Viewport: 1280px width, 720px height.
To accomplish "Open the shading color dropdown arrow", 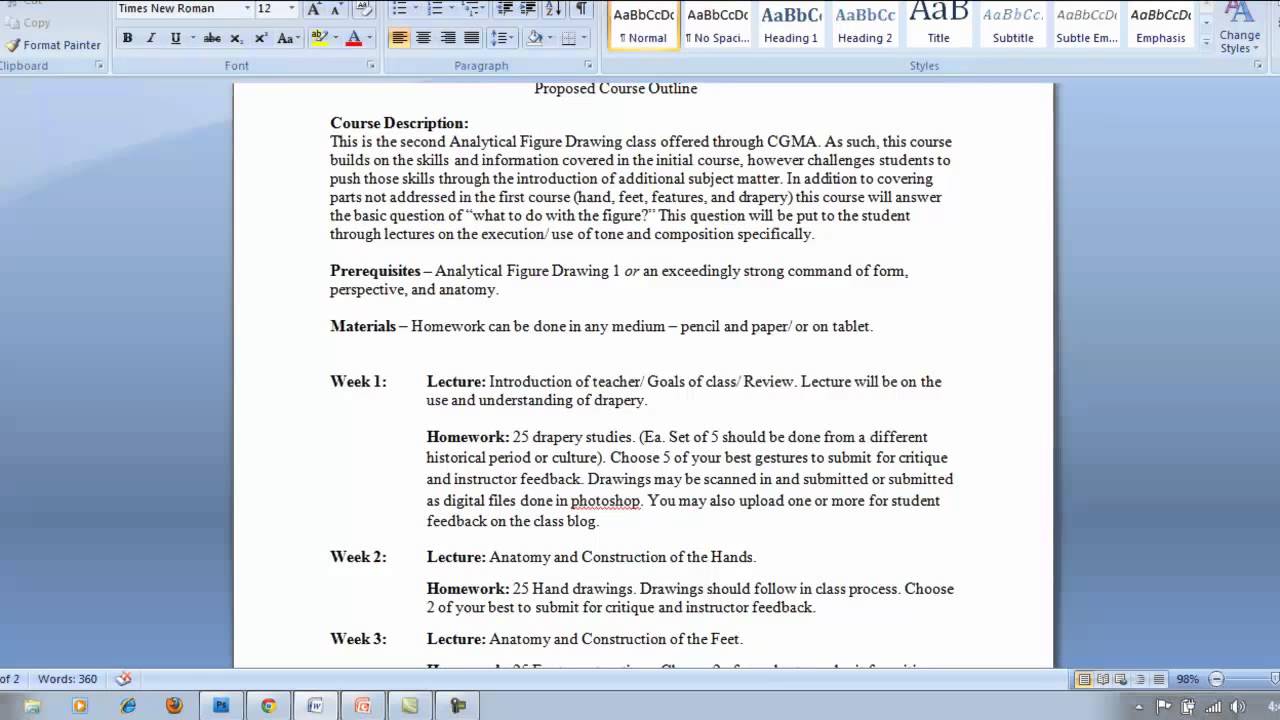I will coord(550,38).
